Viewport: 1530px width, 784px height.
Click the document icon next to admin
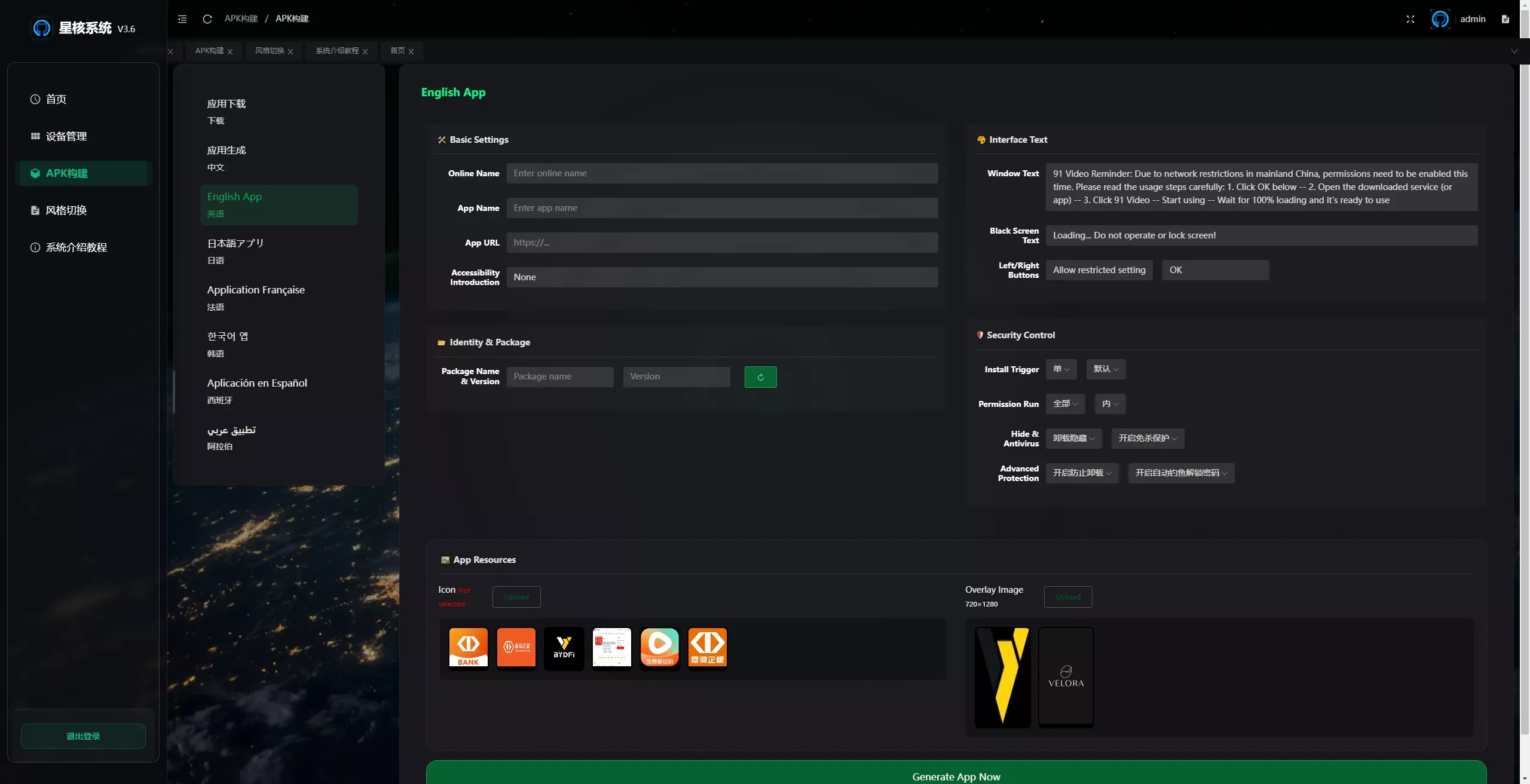pos(1505,19)
